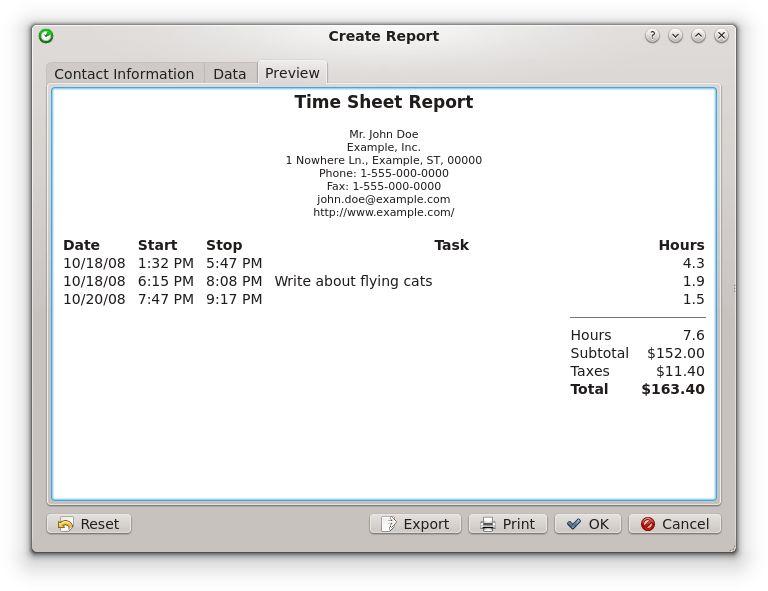Image resolution: width=768 pixels, height=591 pixels.
Task: Click the $11.40 taxes amount
Action: (680, 371)
